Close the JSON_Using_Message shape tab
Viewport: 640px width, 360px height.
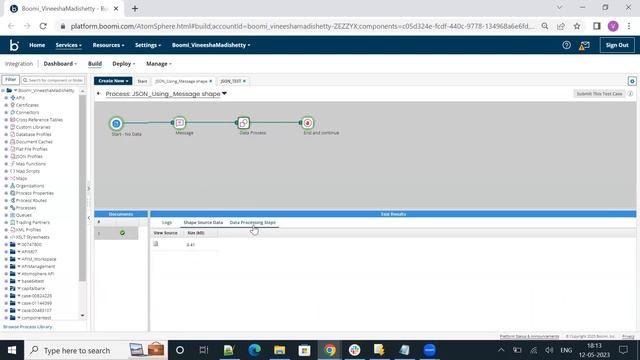click(211, 81)
